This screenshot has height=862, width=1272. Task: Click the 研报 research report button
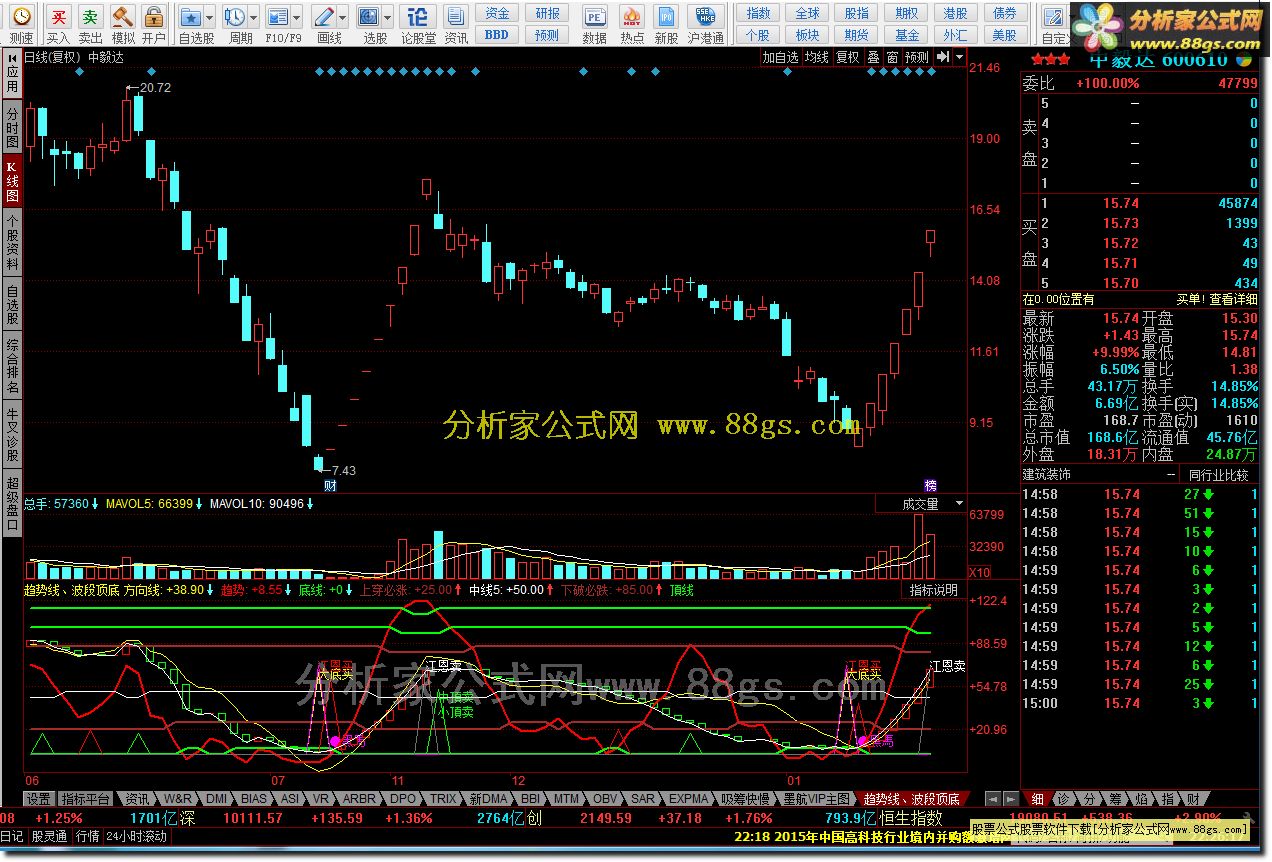pos(547,14)
